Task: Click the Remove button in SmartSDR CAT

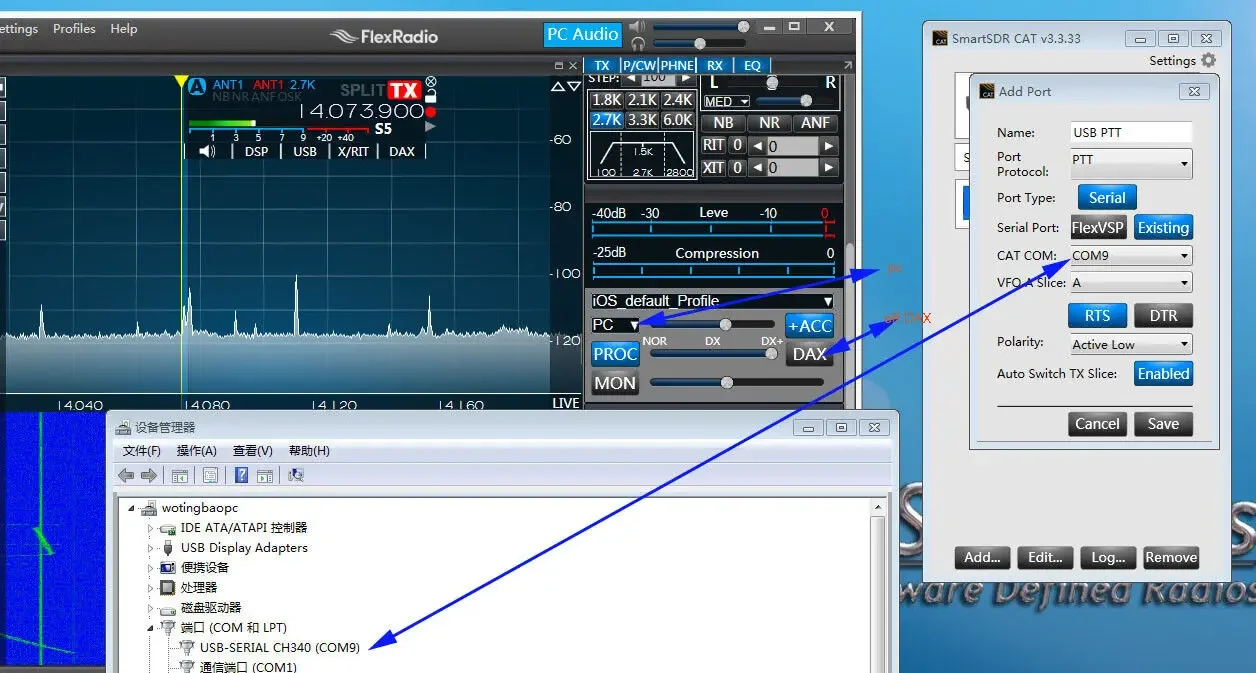Action: 1170,558
